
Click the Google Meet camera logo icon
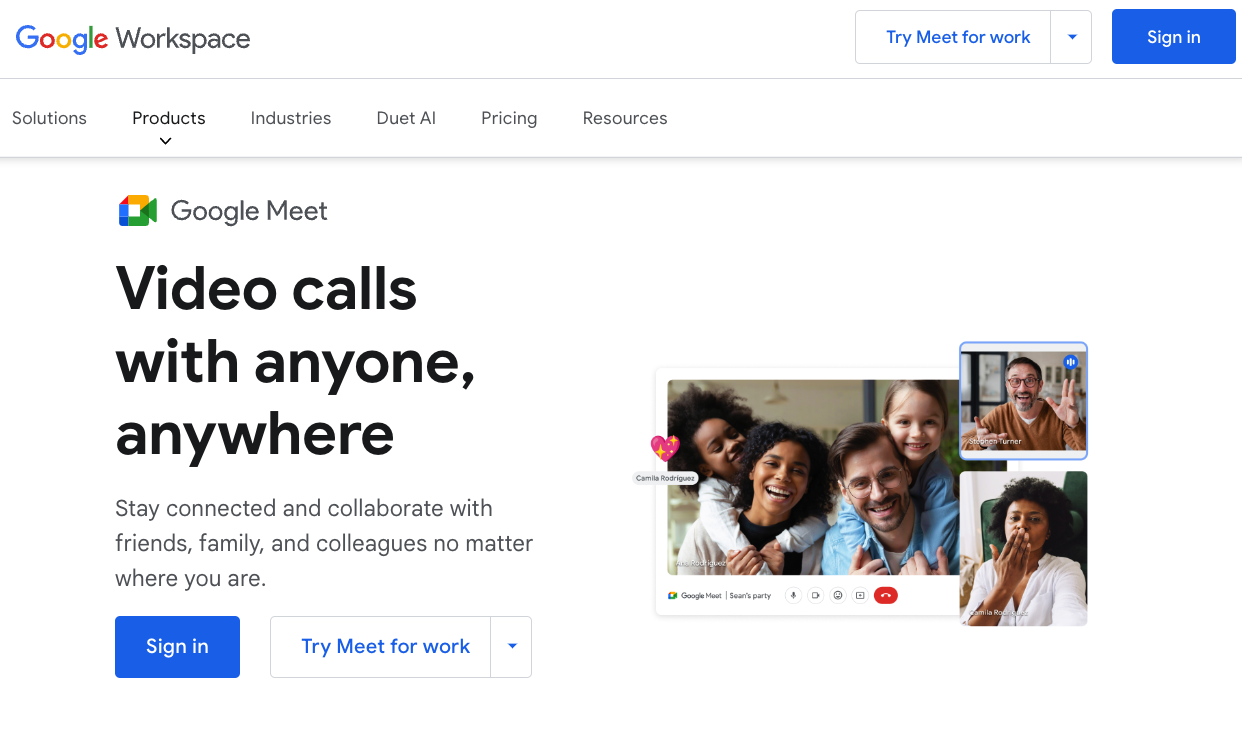[x=138, y=211]
